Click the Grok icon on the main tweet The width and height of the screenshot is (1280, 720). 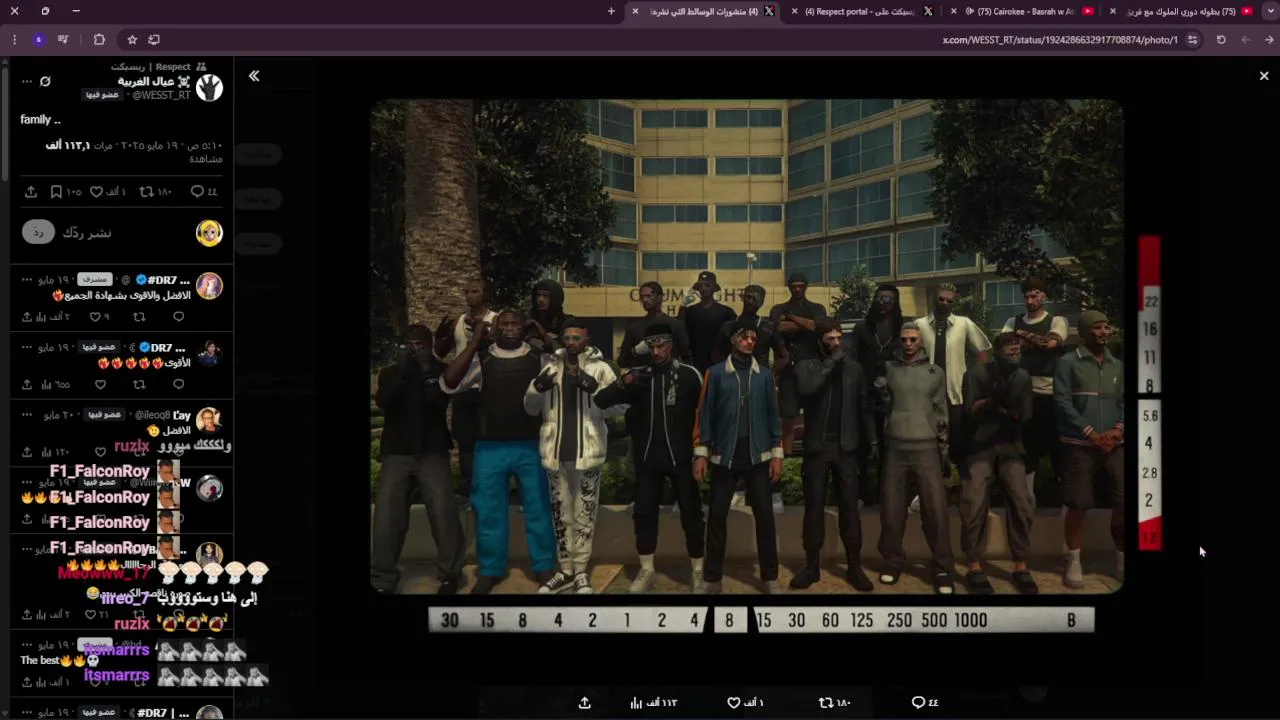[x=45, y=81]
